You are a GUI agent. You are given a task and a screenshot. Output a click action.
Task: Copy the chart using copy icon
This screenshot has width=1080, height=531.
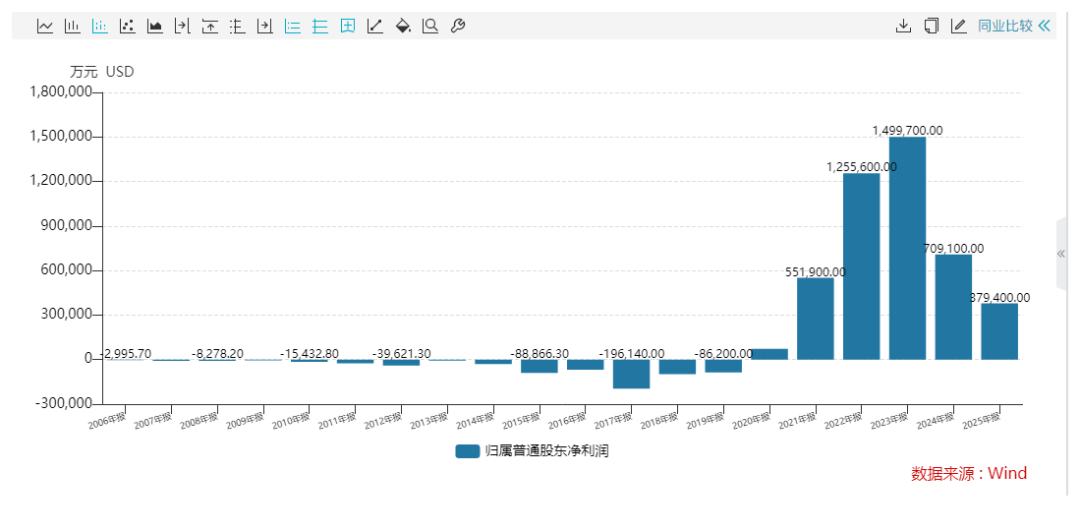(x=931, y=26)
